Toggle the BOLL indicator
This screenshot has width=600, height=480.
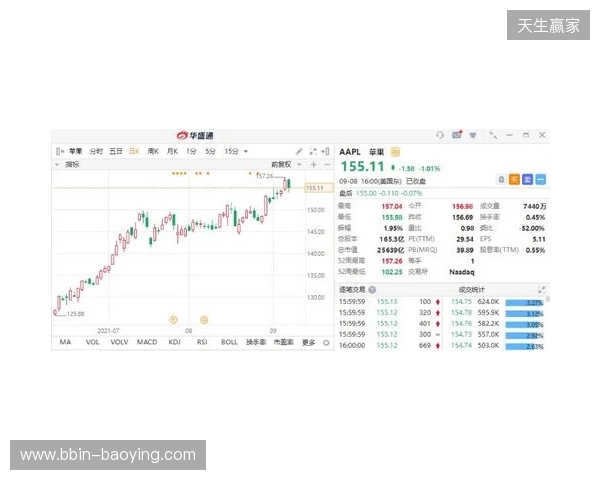pos(229,342)
